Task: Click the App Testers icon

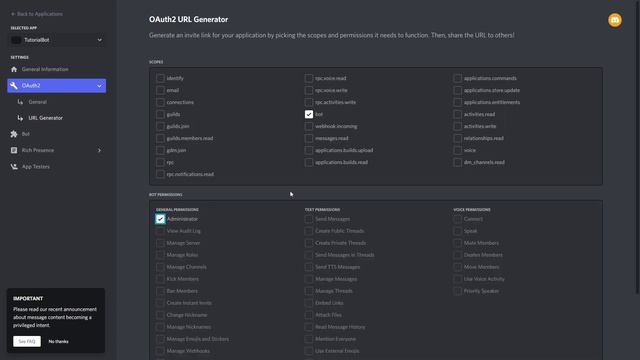Action: coord(14,167)
